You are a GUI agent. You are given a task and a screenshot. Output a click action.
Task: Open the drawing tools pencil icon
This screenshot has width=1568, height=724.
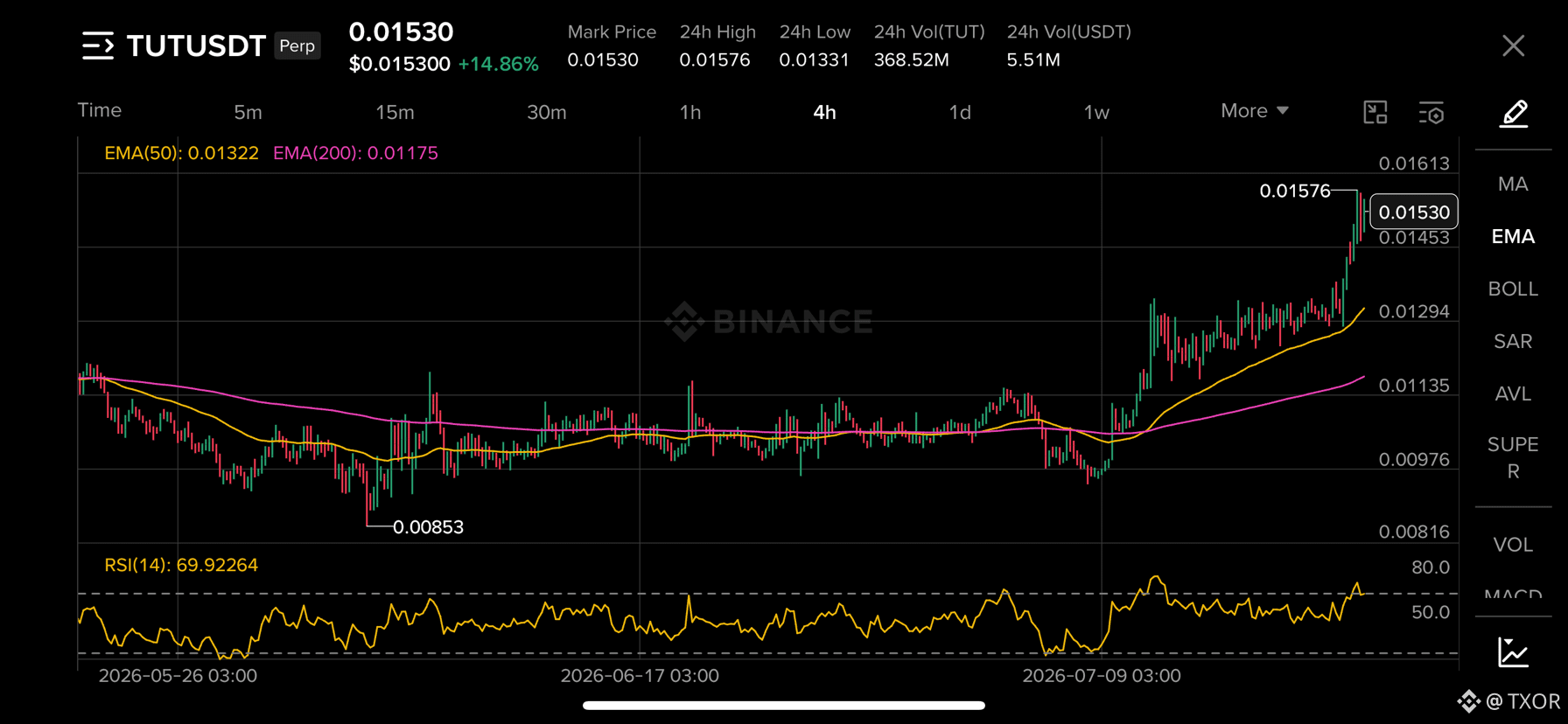pos(1514,113)
